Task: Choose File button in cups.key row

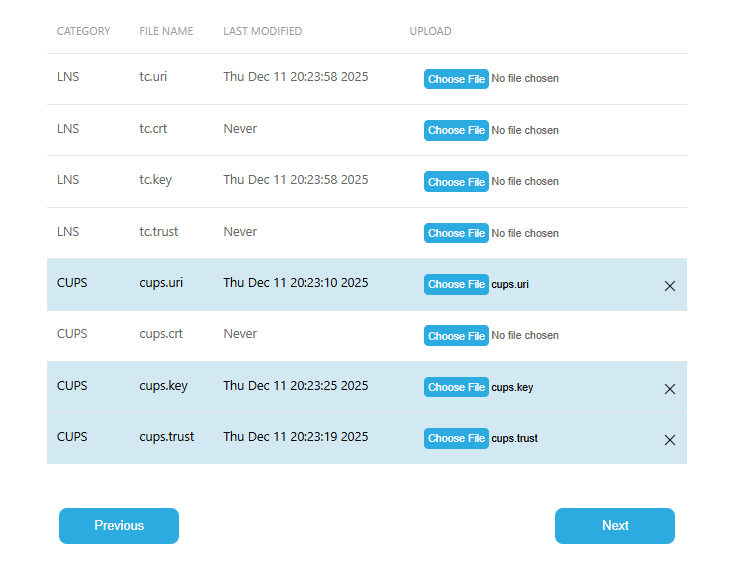Action: [x=456, y=387]
